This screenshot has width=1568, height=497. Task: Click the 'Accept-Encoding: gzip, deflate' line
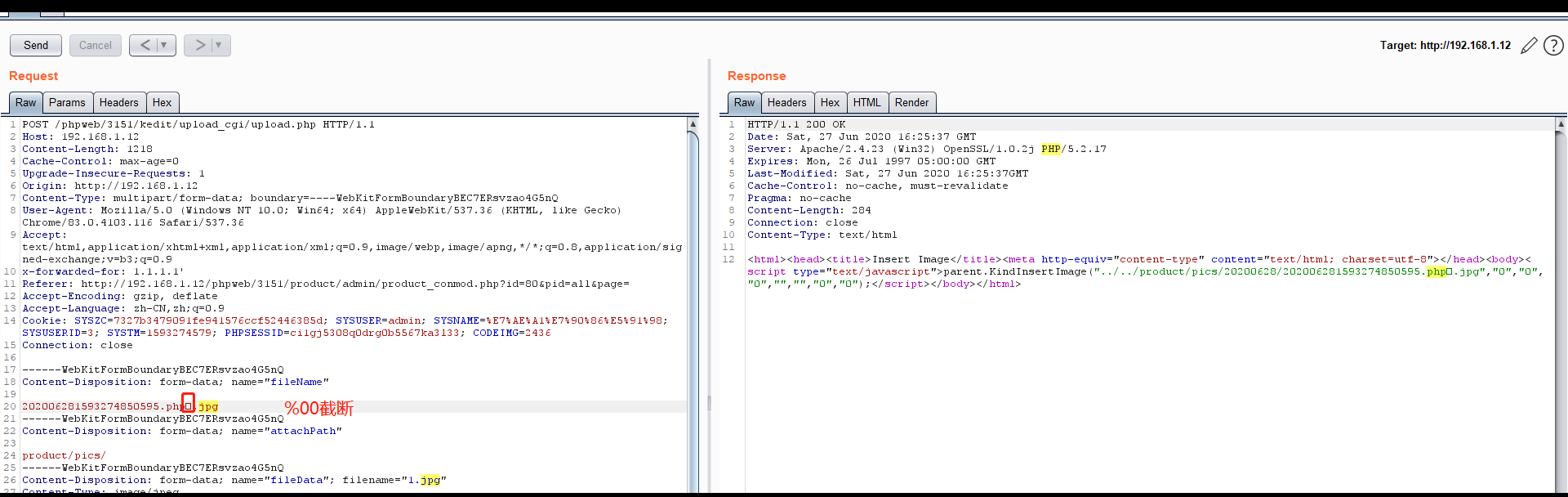pos(120,296)
